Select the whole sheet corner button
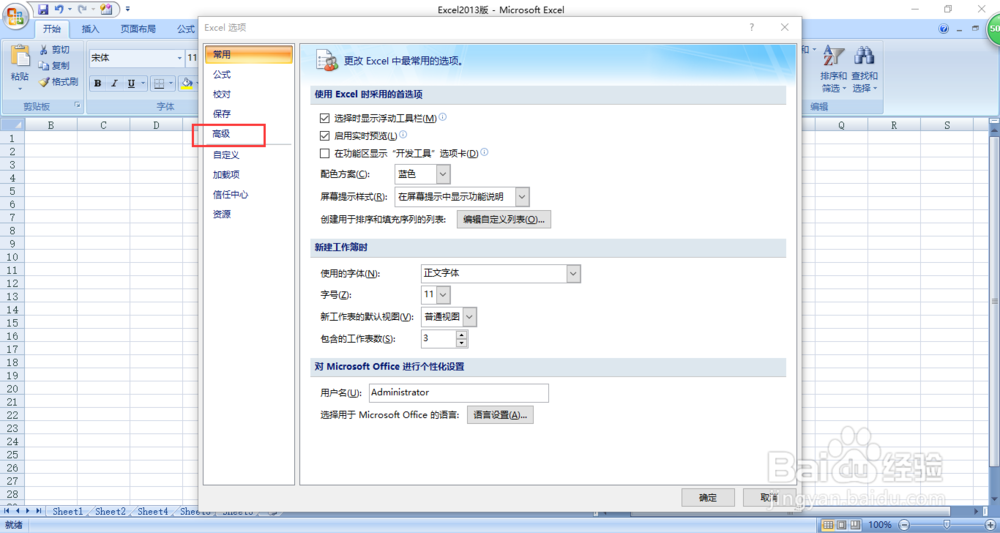 [x=12, y=125]
